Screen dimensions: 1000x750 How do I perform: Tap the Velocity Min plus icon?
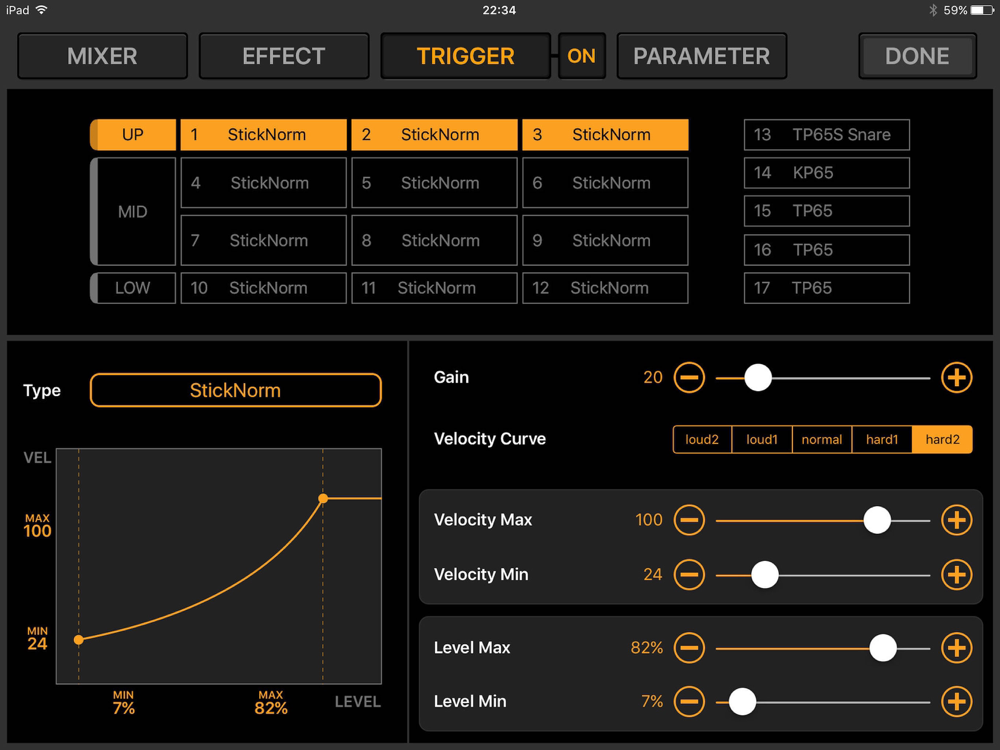956,575
